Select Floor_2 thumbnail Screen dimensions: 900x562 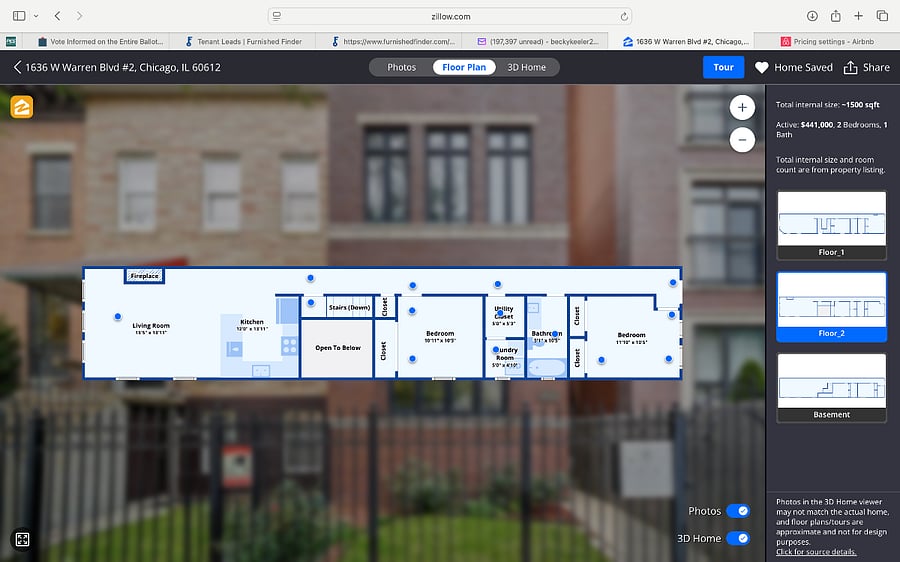pos(831,307)
